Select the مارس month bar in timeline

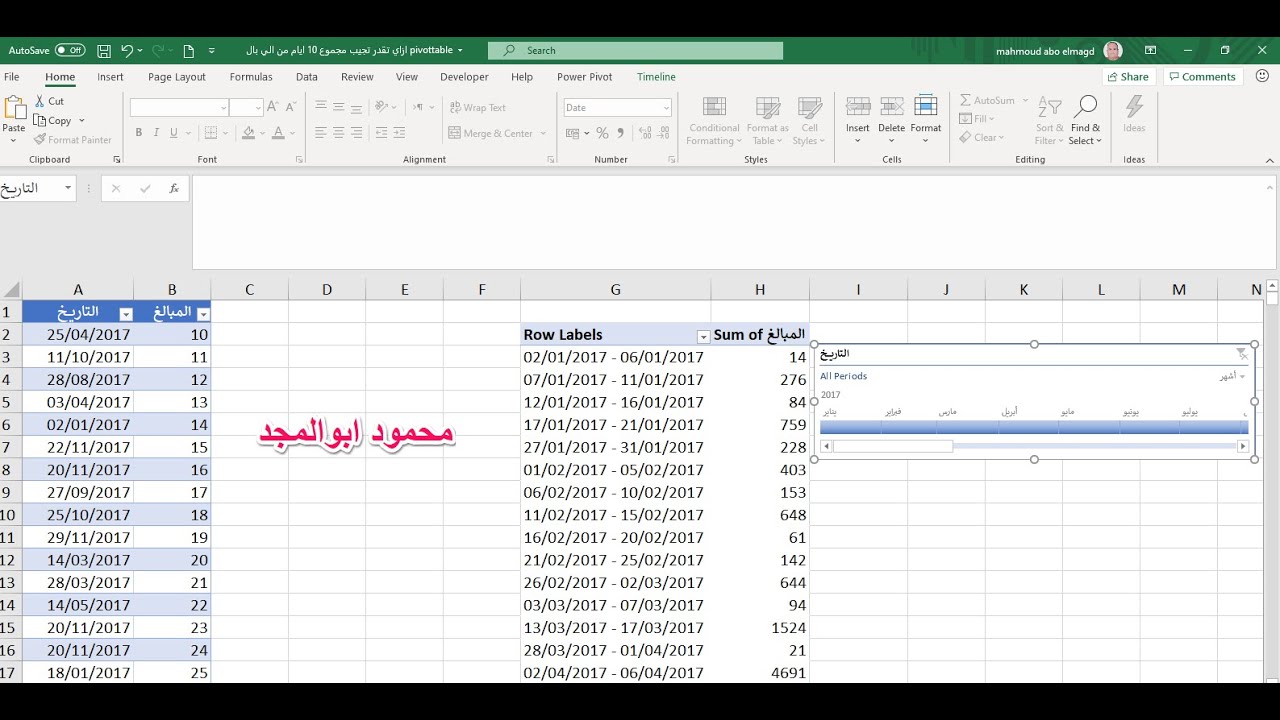click(966, 427)
